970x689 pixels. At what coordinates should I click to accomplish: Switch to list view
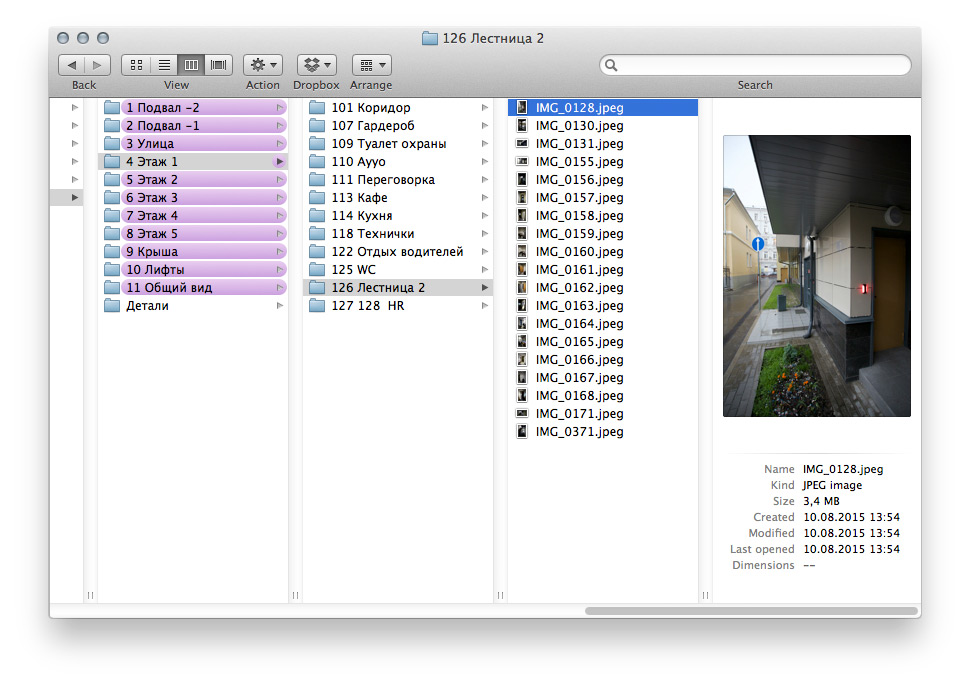pyautogui.click(x=163, y=65)
